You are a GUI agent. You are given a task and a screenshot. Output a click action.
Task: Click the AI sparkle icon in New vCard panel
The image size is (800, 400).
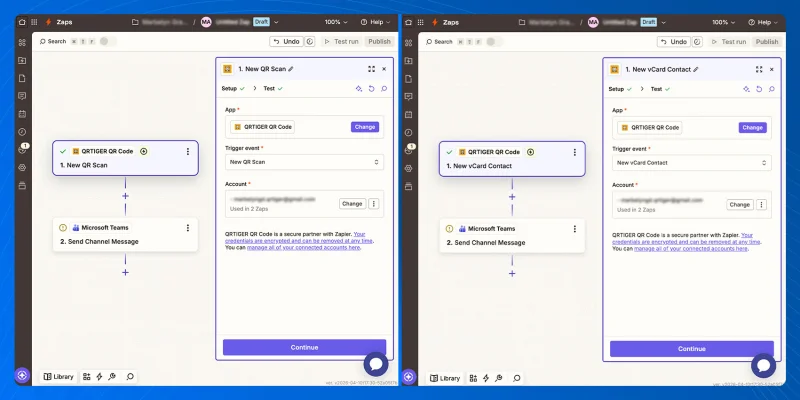coord(746,89)
